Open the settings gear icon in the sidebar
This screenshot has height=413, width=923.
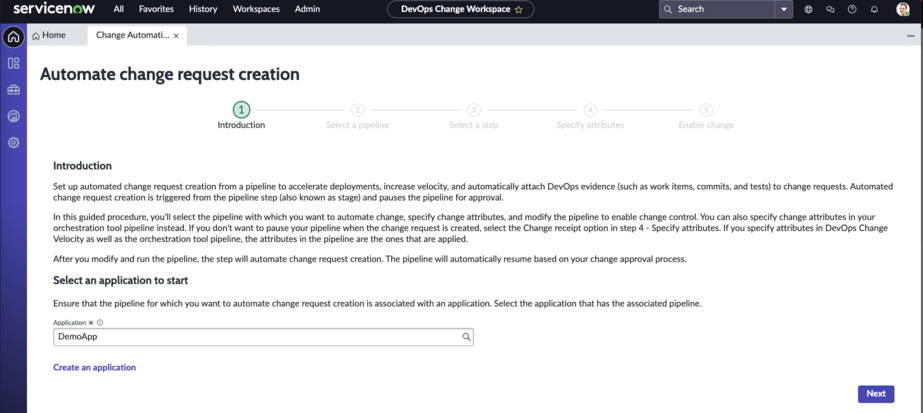point(14,142)
